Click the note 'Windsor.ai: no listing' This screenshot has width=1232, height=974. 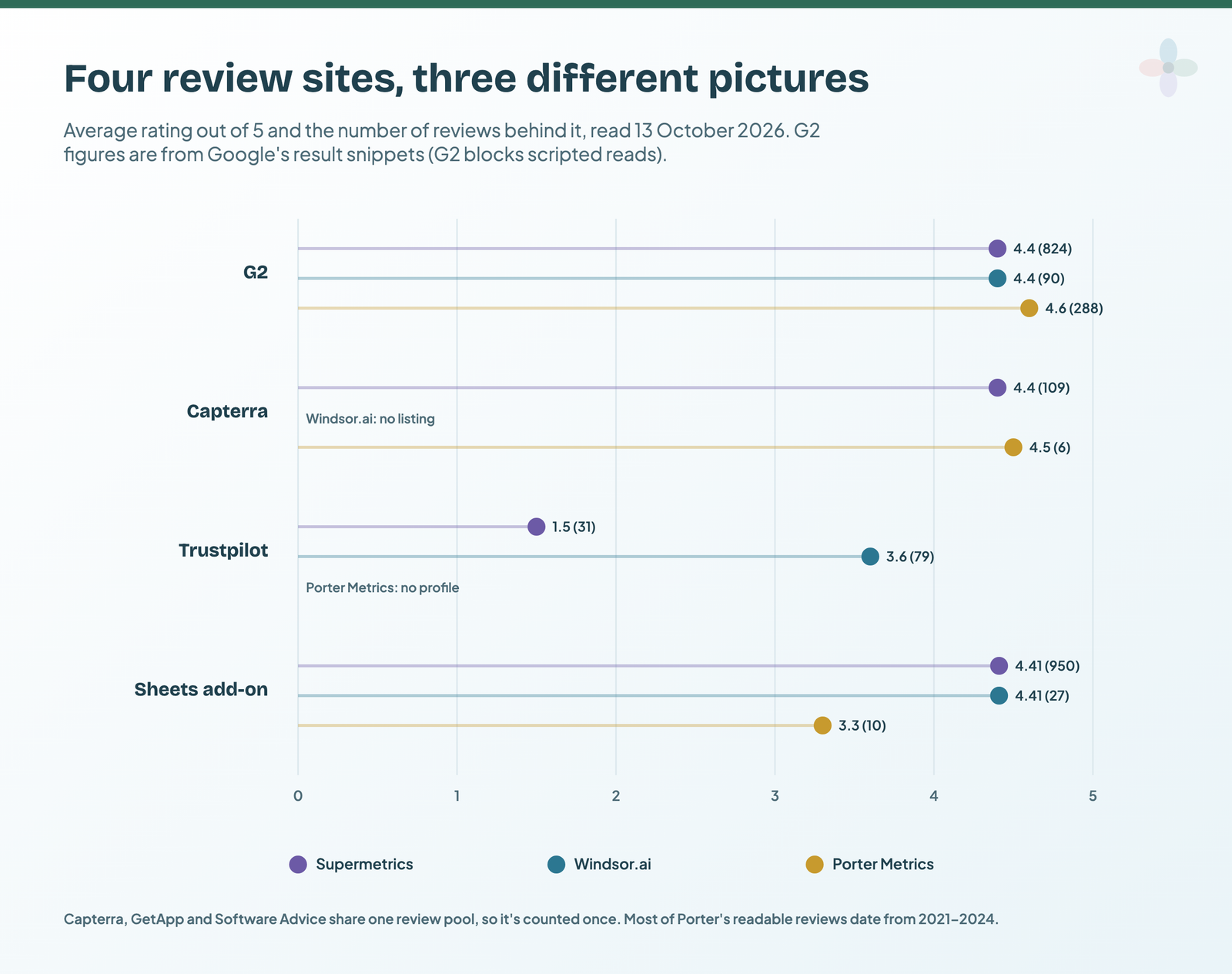pos(370,419)
